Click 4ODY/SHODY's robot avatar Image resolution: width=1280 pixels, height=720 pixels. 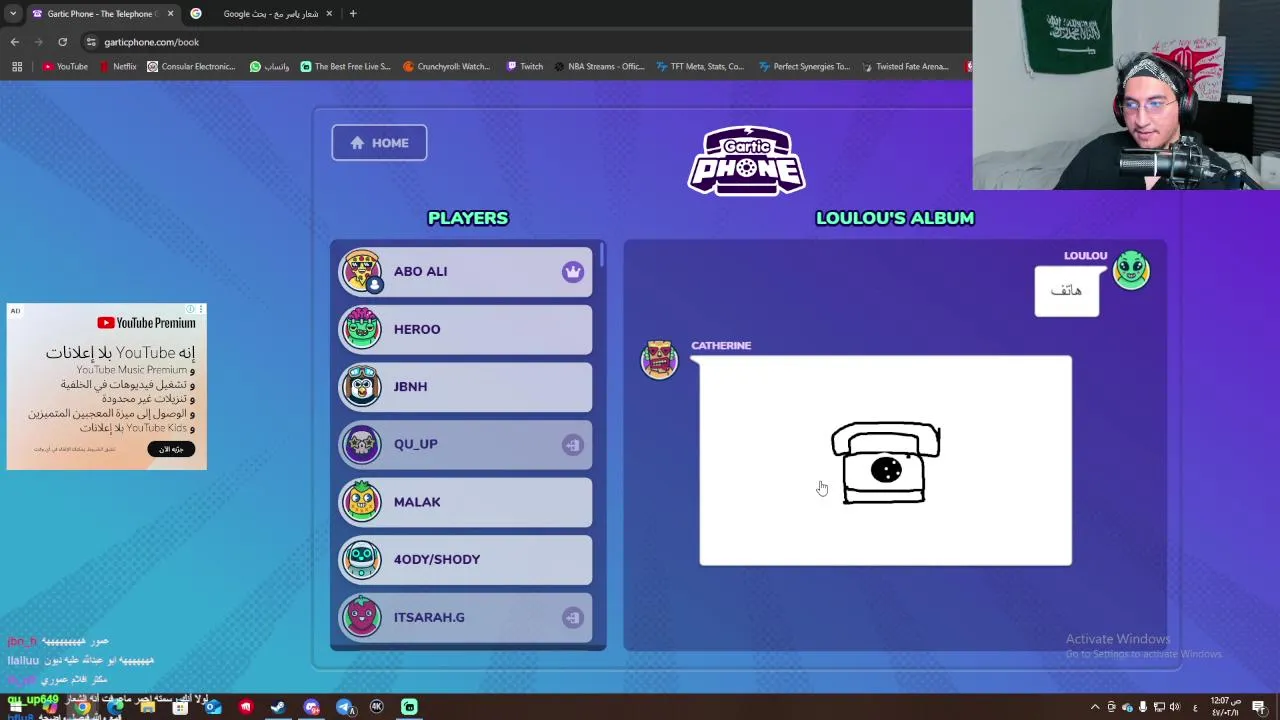pos(362,560)
